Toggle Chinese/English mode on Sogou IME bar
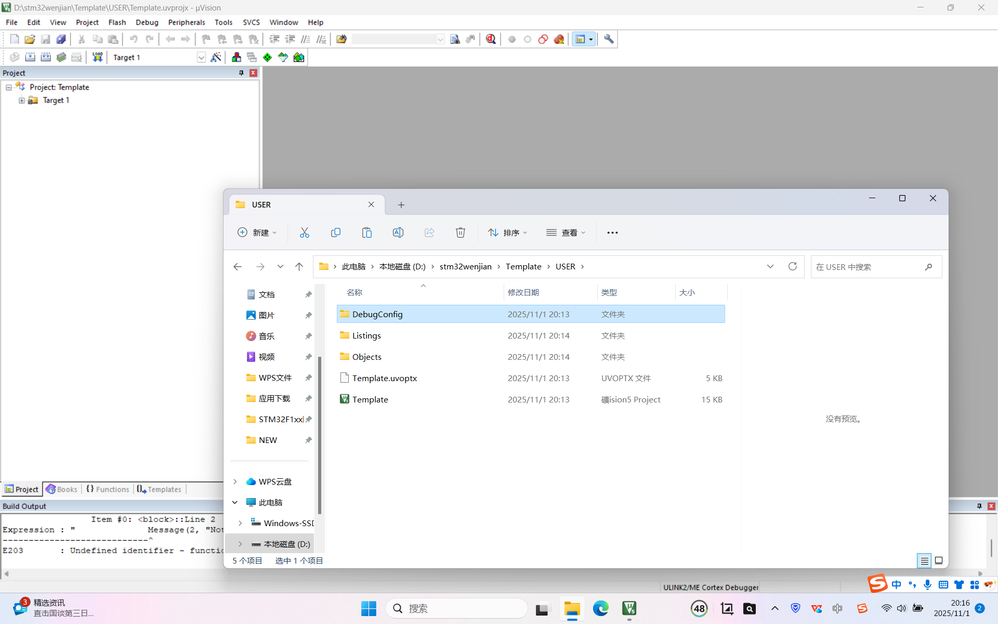 click(896, 585)
